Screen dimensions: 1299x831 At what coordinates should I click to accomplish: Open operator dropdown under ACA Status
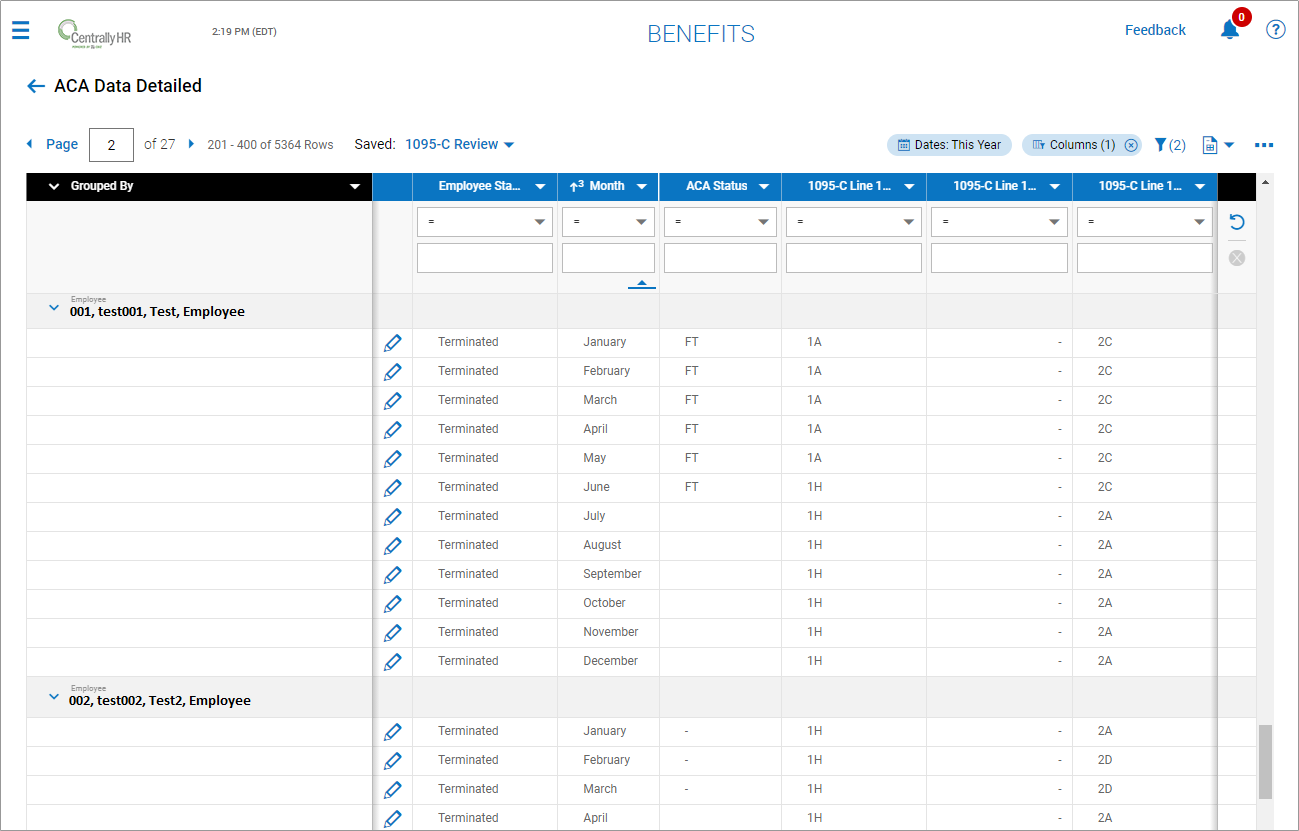click(720, 222)
